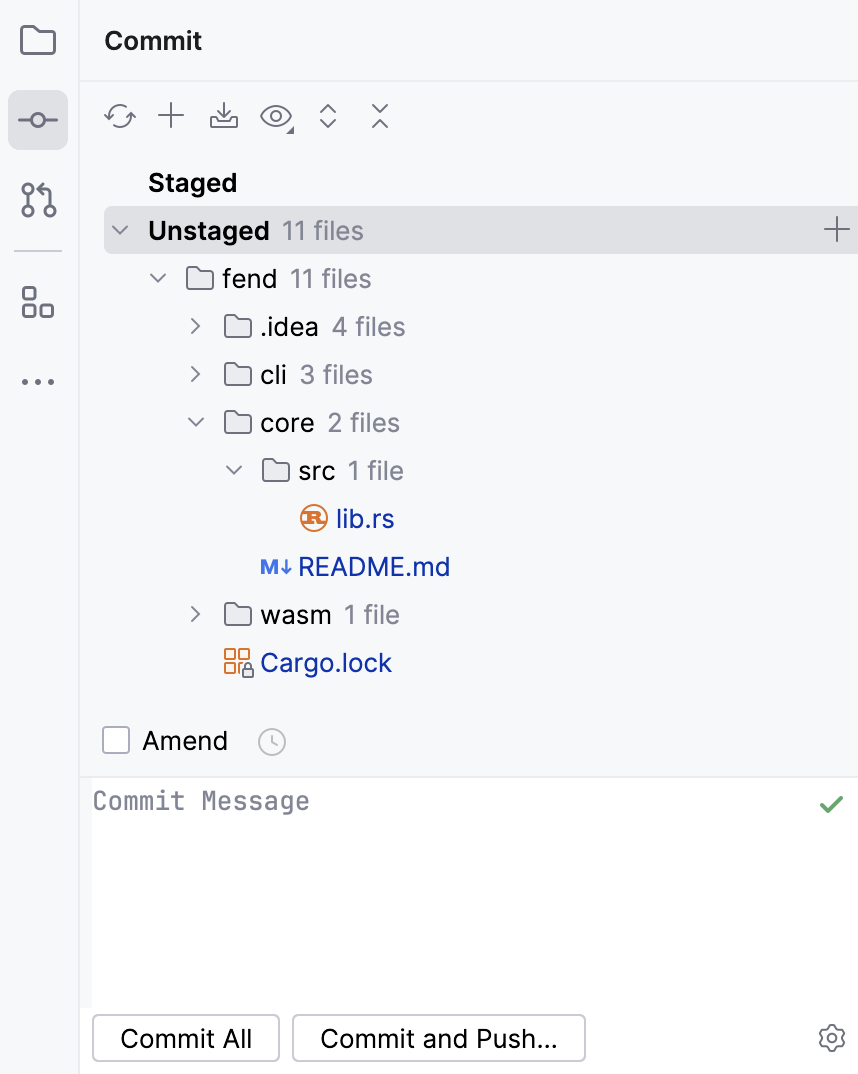Open More tool windows with the ellipsis icon
This screenshot has width=858, height=1074.
37,381
